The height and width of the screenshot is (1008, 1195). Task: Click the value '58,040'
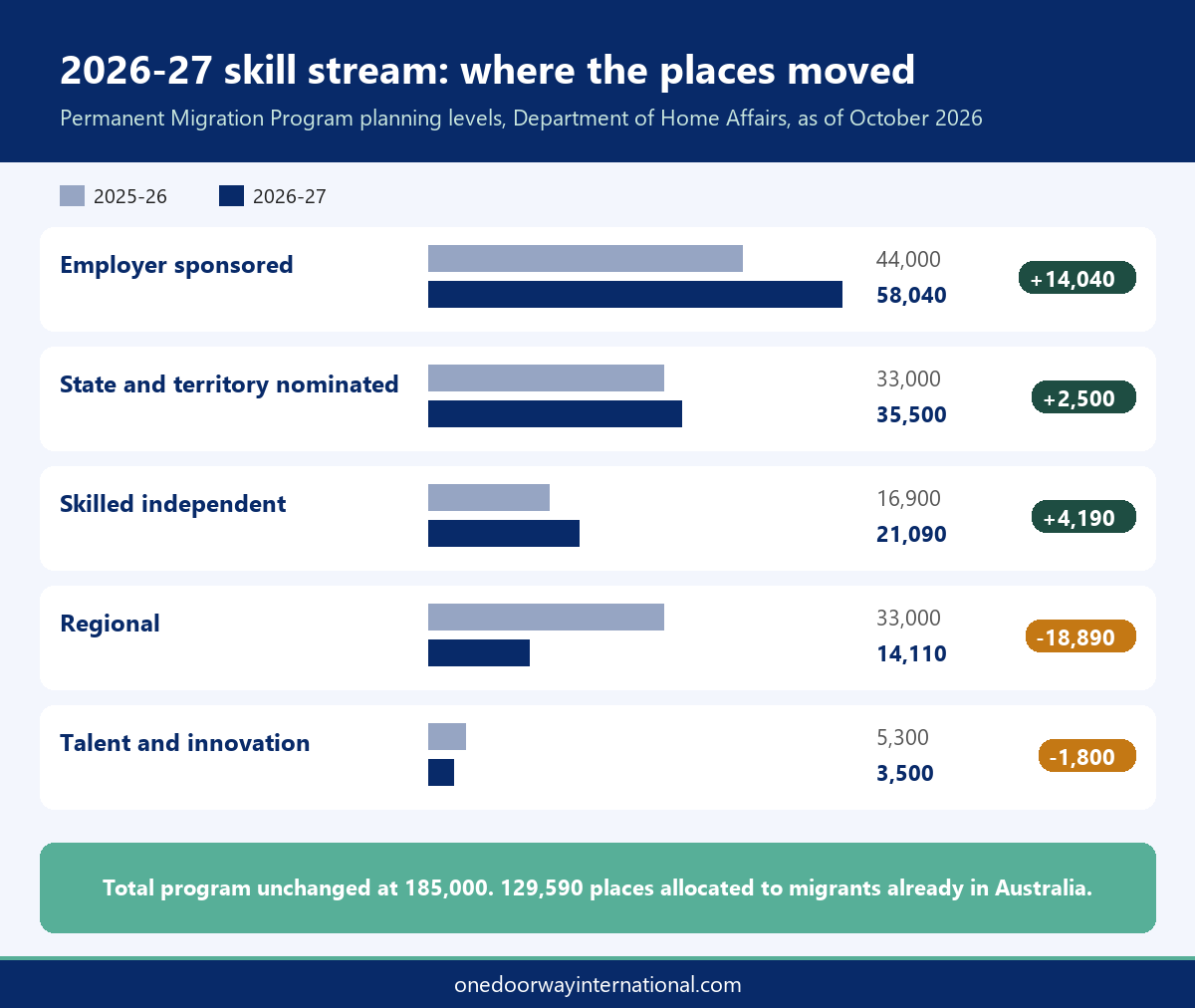(x=911, y=296)
